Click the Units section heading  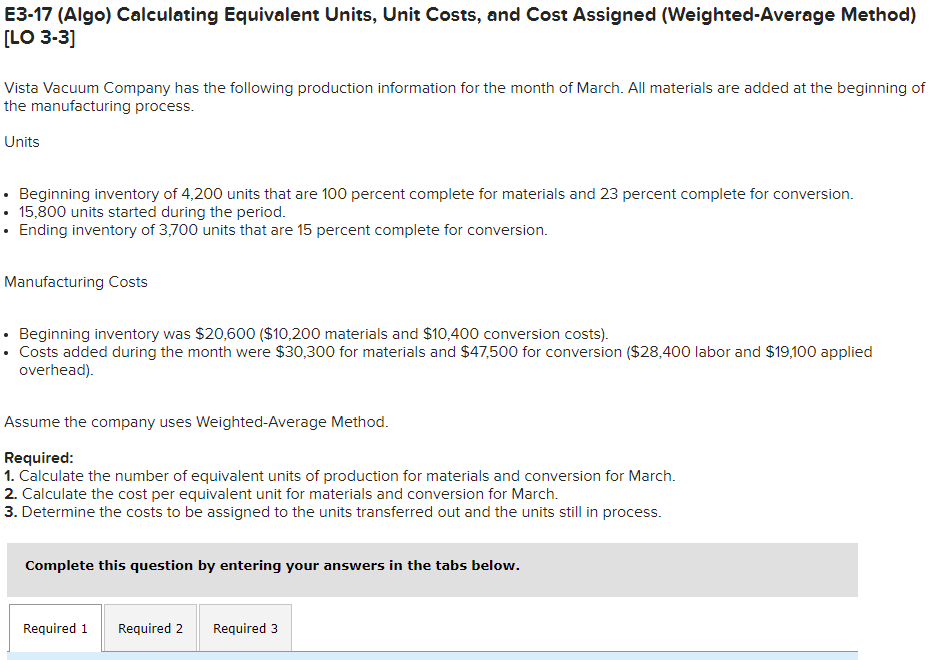pyautogui.click(x=21, y=141)
